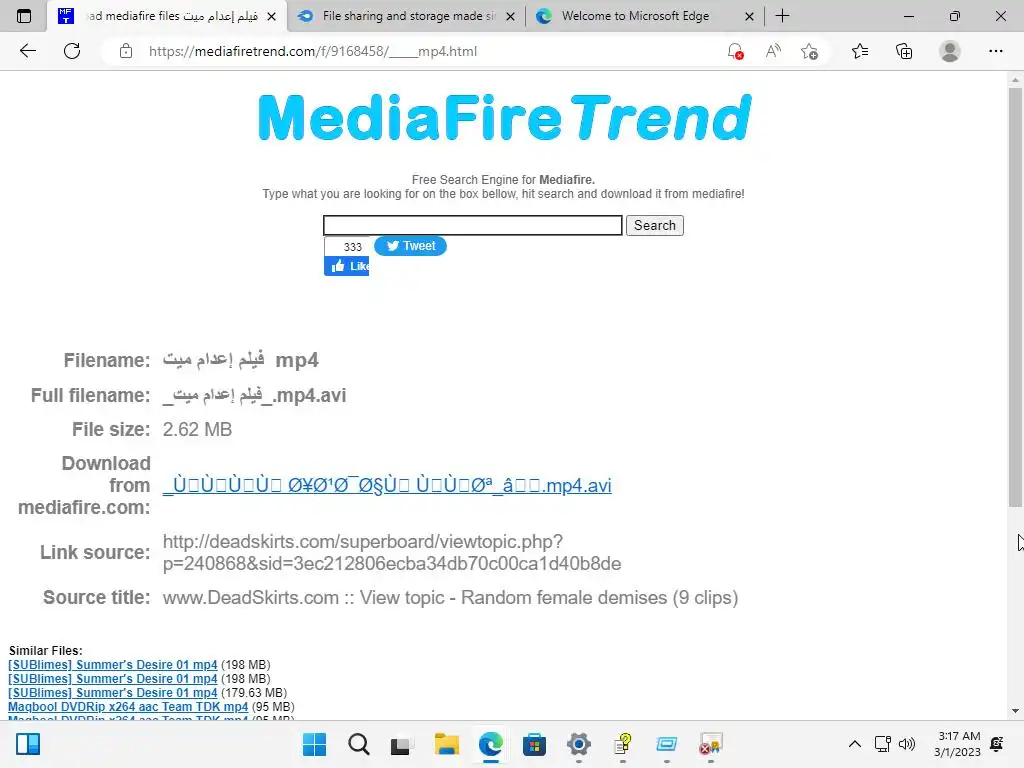Go back with the browser back arrow
The width and height of the screenshot is (1024, 768).
click(27, 51)
